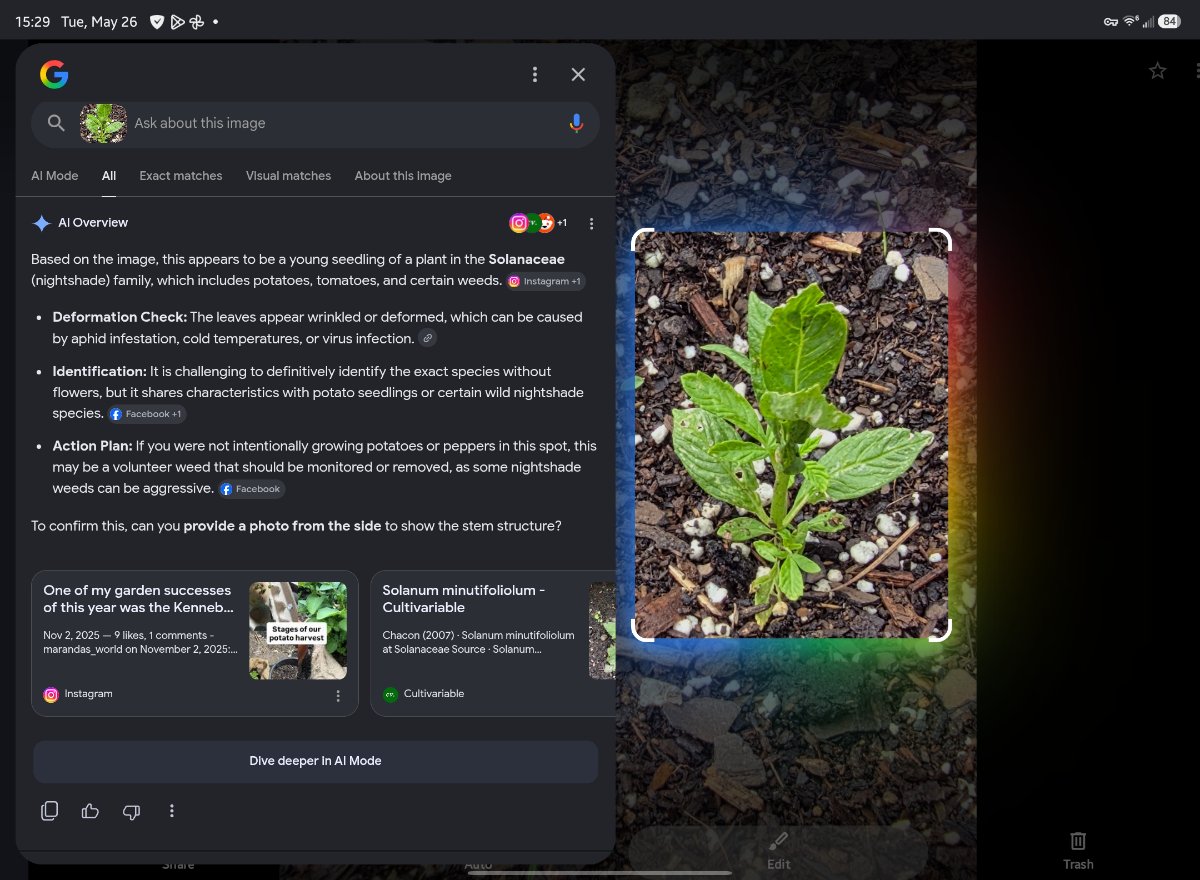Open overflow menu below the Dive deeper button
Image resolution: width=1200 pixels, height=880 pixels.
pyautogui.click(x=172, y=811)
